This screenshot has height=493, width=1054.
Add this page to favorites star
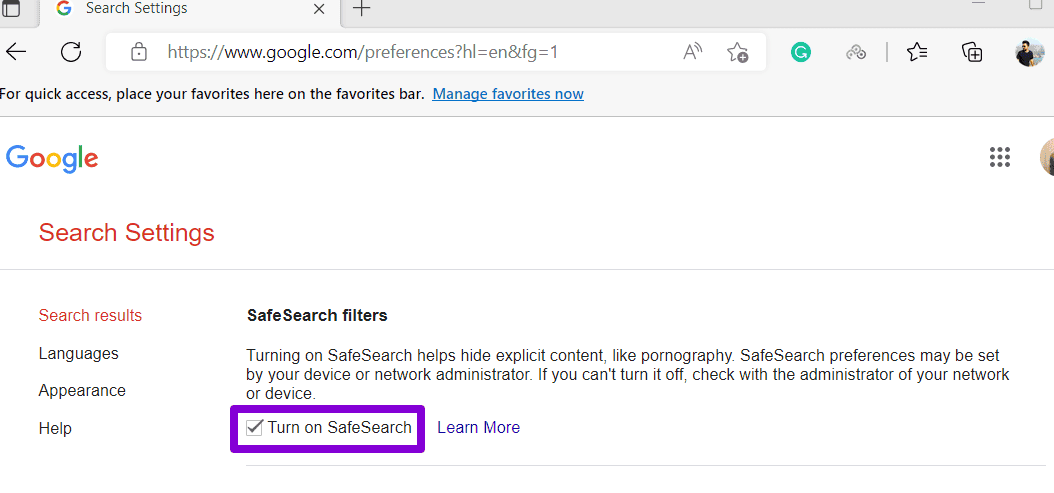click(737, 52)
